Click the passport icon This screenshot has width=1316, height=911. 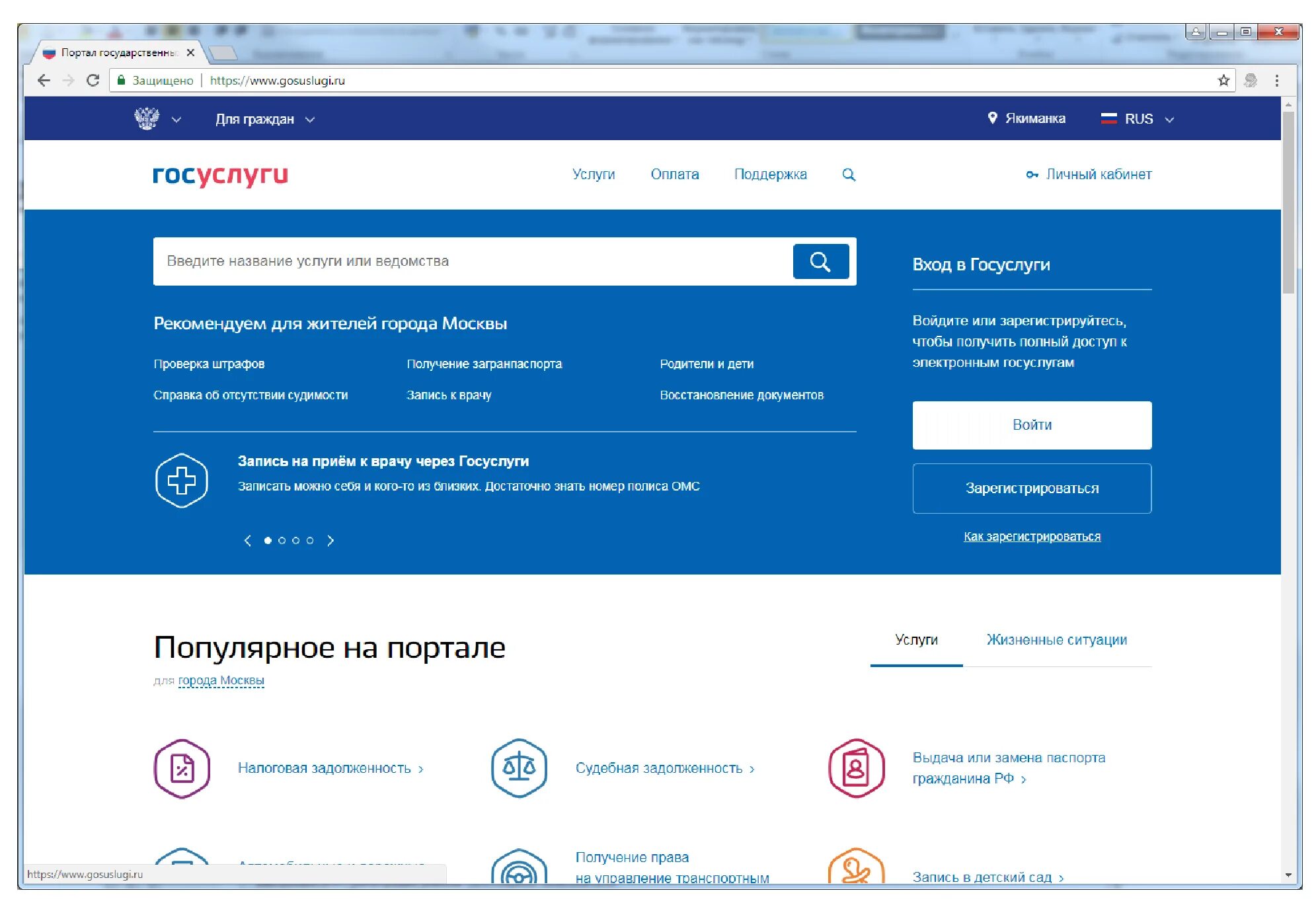click(856, 769)
